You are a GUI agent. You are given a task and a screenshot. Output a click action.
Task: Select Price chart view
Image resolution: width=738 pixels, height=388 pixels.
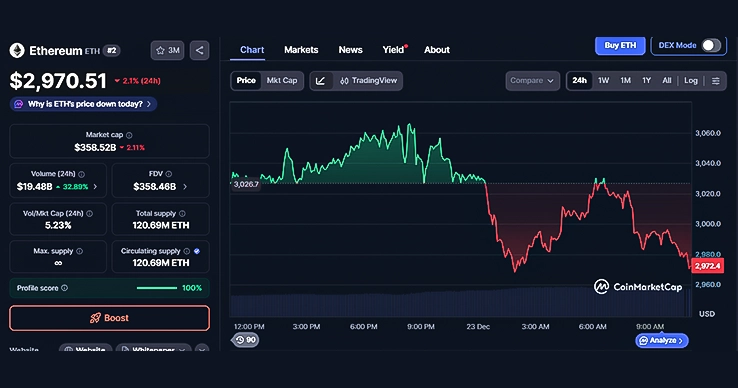(246, 81)
